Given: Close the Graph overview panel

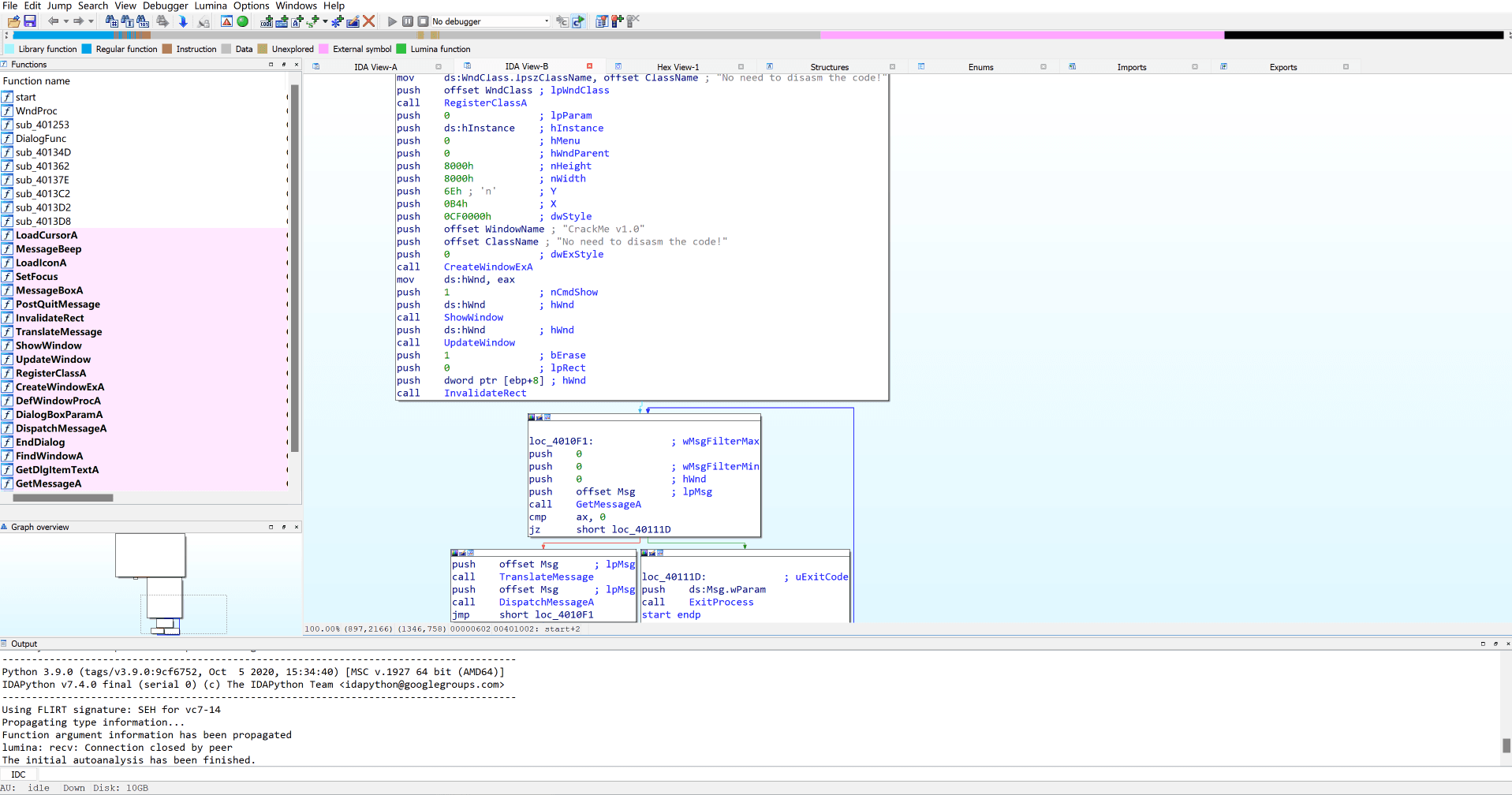Looking at the screenshot, I should point(297,527).
